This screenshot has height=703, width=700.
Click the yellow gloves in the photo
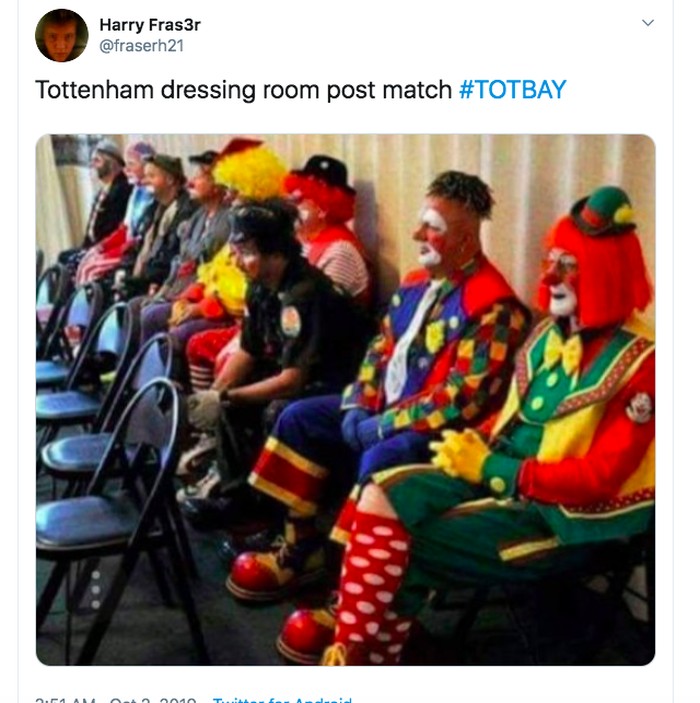tap(461, 454)
